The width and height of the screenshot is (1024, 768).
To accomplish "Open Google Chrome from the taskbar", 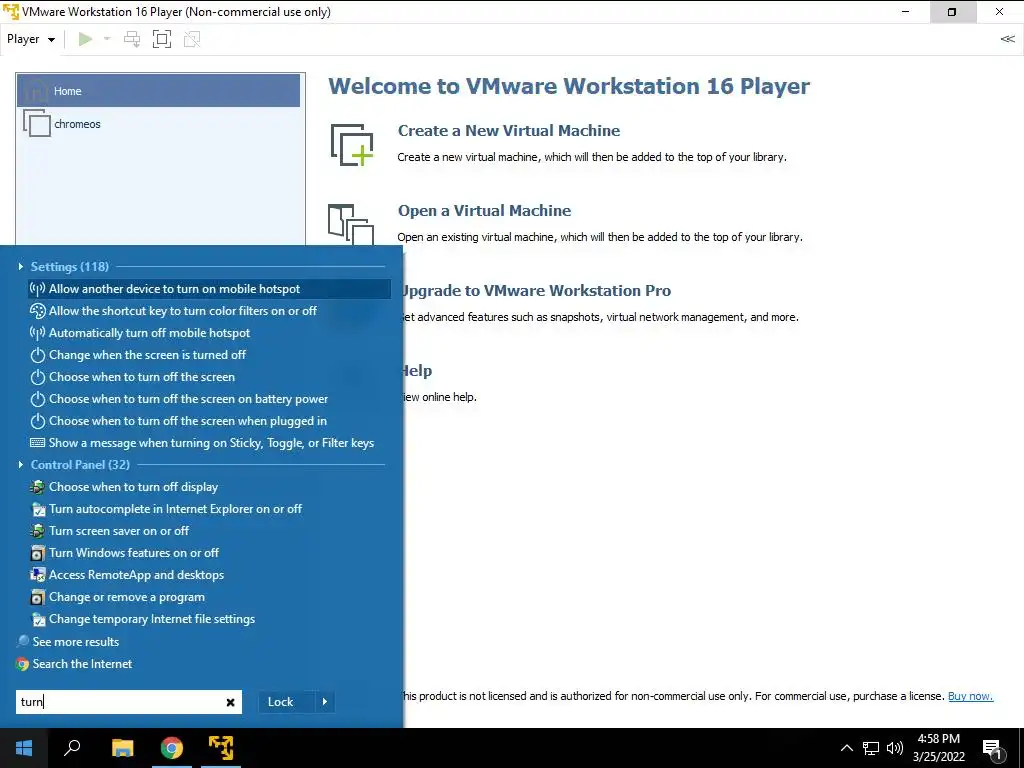I will click(172, 748).
